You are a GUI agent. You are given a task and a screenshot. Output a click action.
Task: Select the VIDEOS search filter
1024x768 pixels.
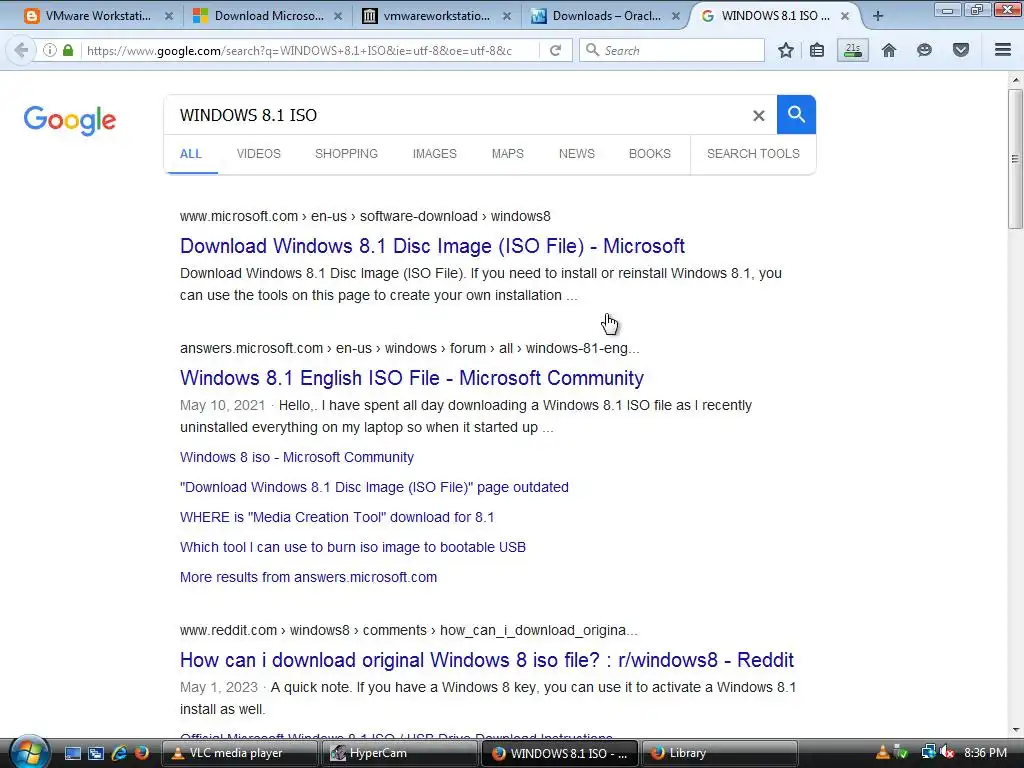259,154
